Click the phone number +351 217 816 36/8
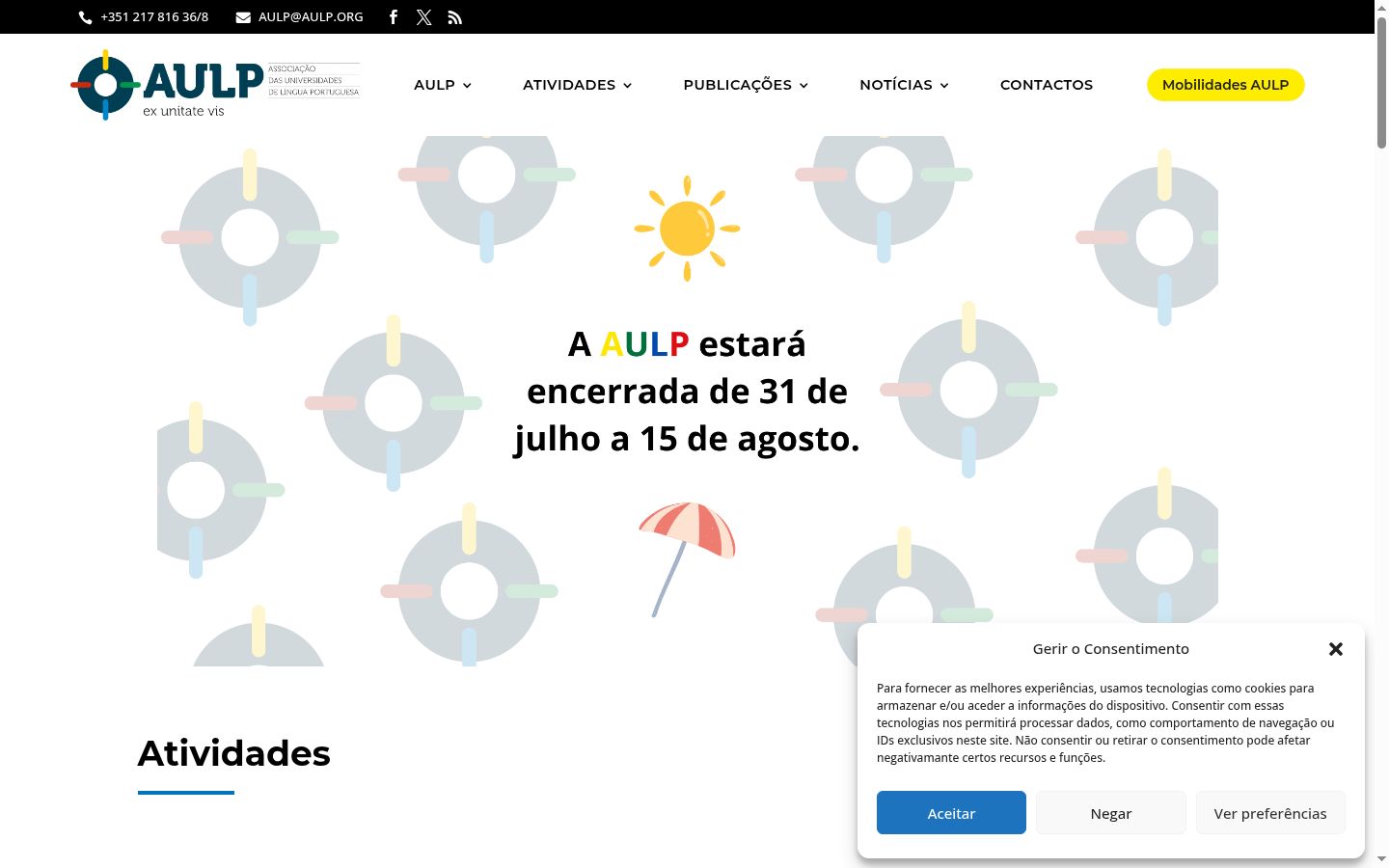The height and width of the screenshot is (868, 1389). 154,17
